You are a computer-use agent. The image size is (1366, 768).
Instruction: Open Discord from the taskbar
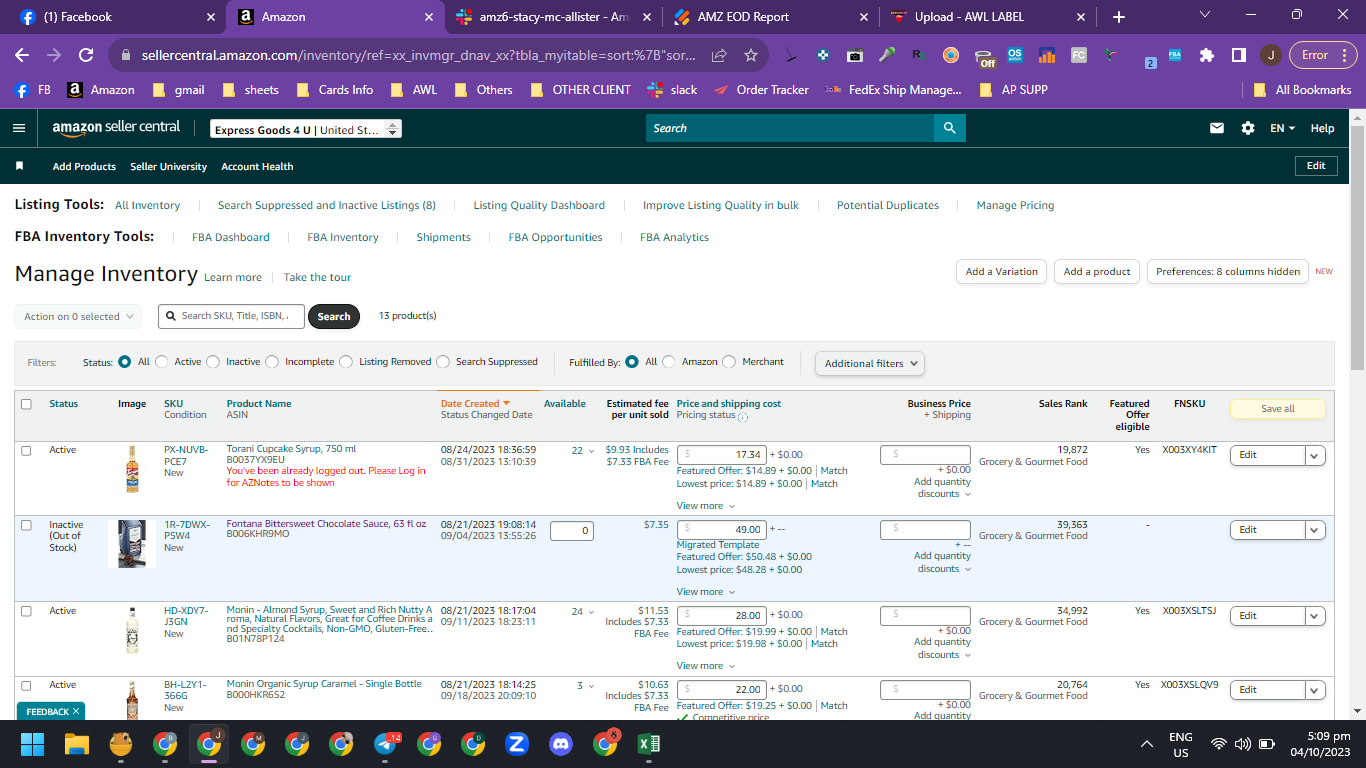pos(561,744)
